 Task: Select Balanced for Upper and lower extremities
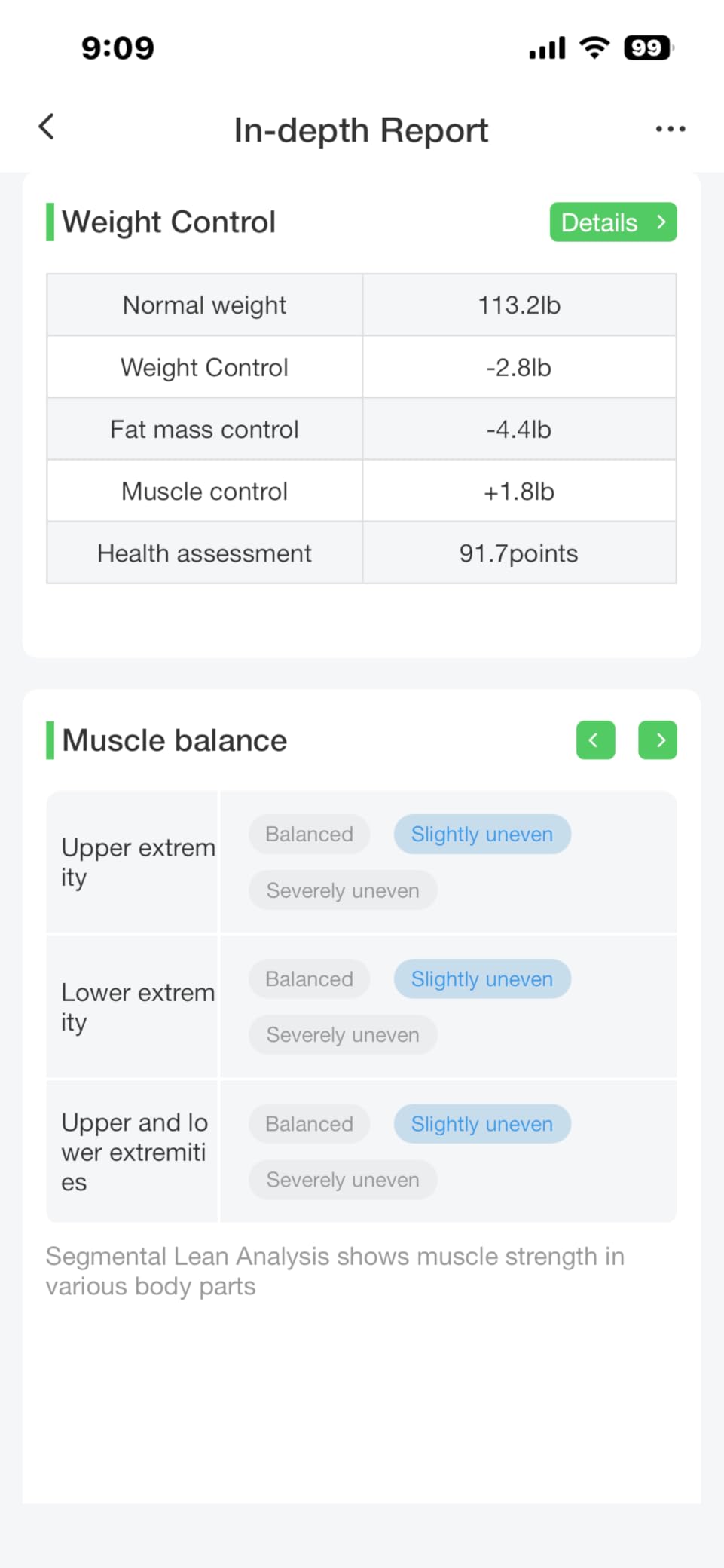tap(308, 1123)
